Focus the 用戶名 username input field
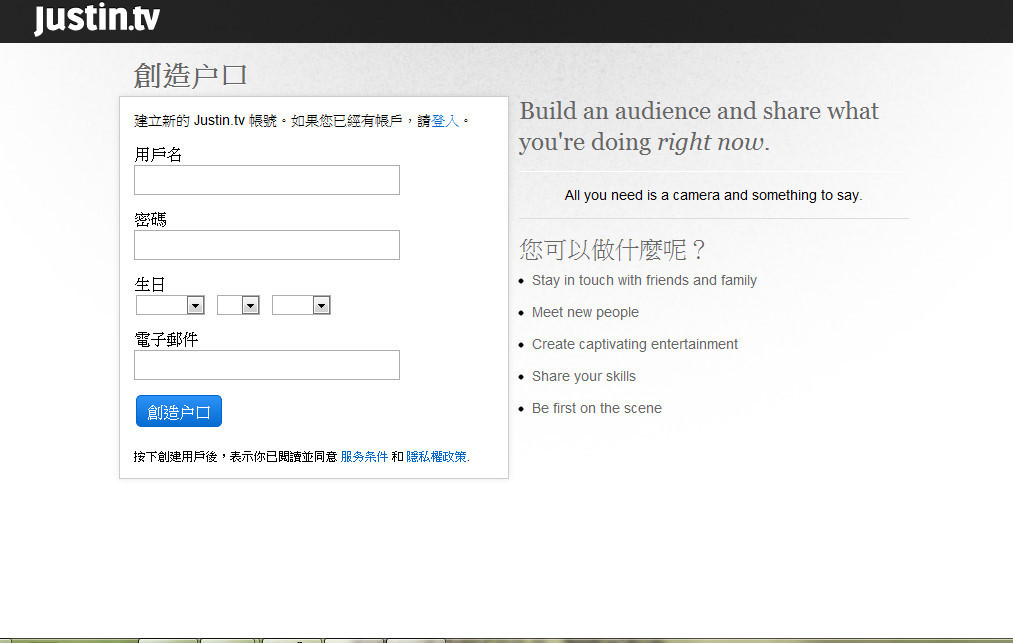This screenshot has width=1013, height=643. [x=266, y=180]
